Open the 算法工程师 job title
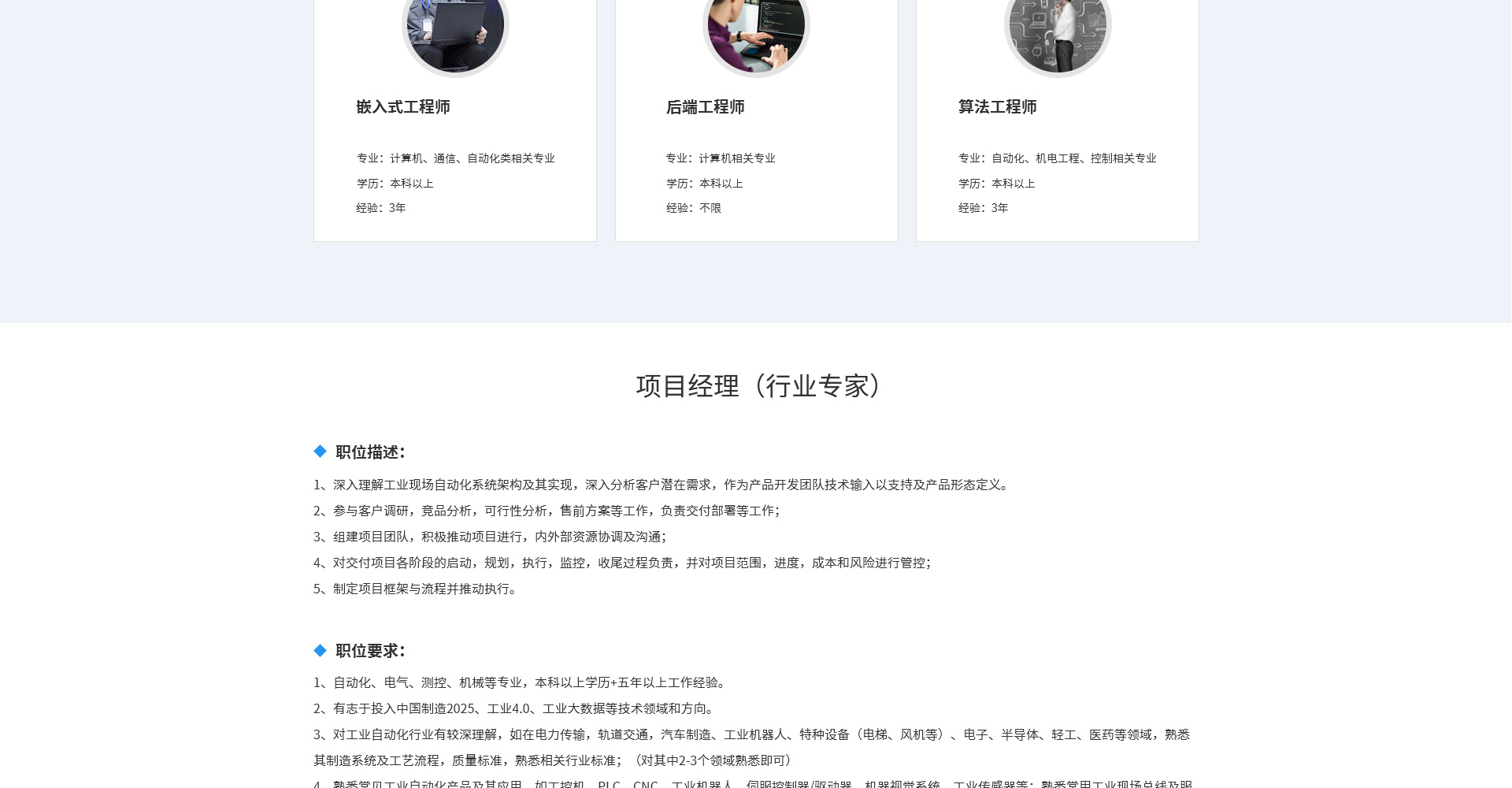 pos(997,107)
